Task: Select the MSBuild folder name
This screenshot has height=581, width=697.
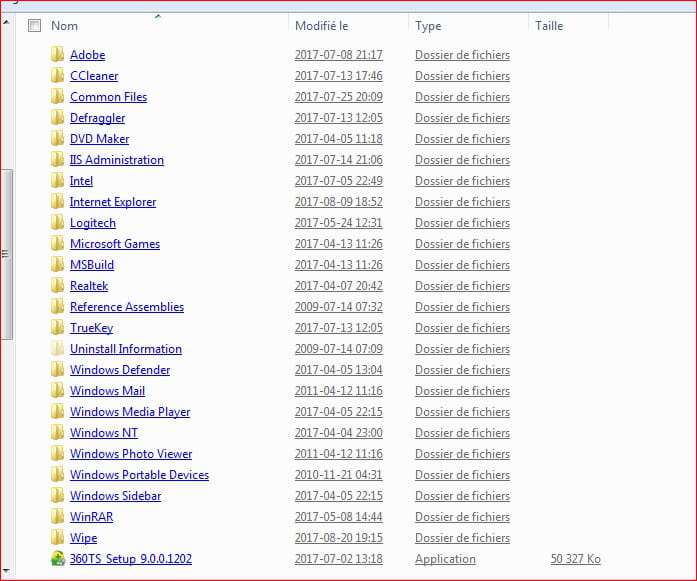Action: pyautogui.click(x=92, y=264)
